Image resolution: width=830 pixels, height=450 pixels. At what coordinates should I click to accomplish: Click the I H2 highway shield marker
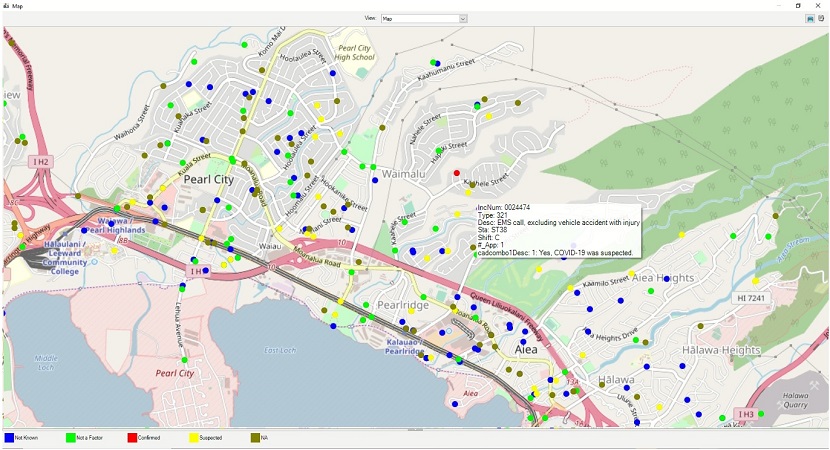coord(41,162)
